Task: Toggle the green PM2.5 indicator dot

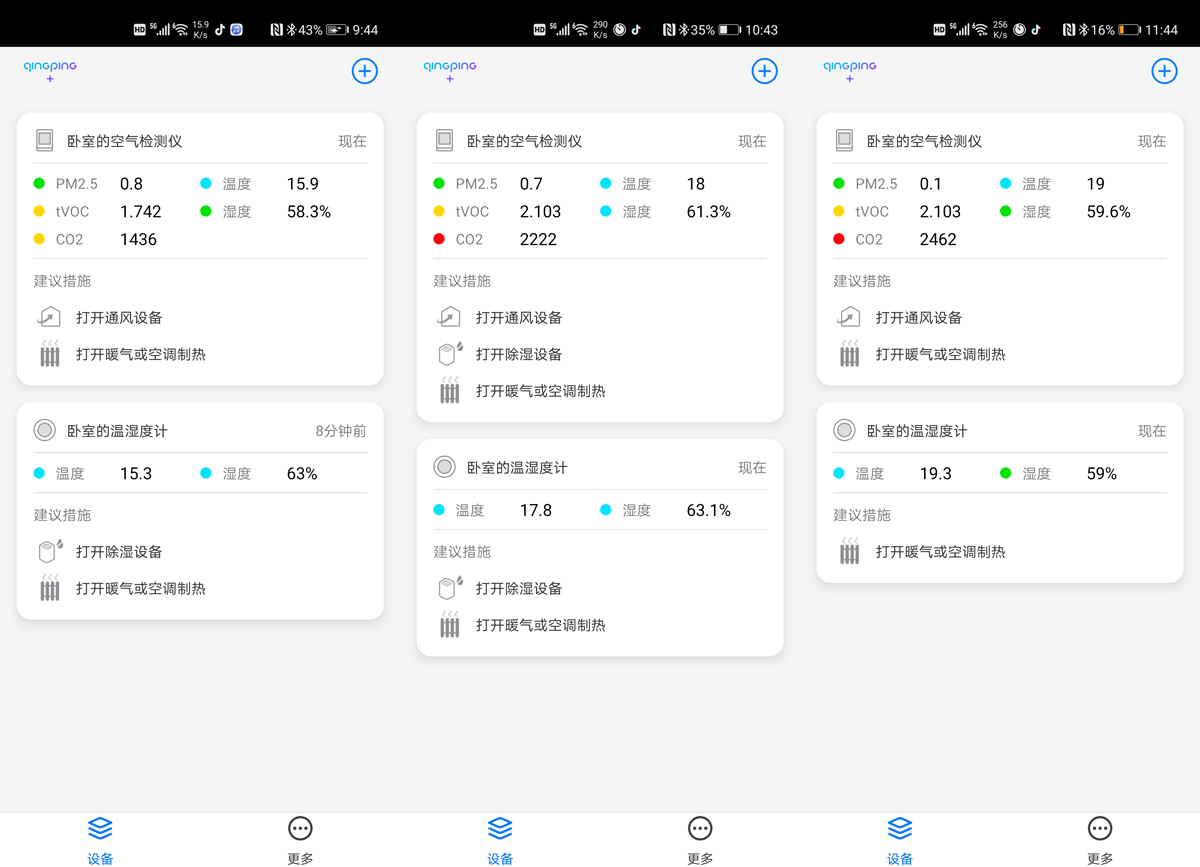Action: (38, 183)
